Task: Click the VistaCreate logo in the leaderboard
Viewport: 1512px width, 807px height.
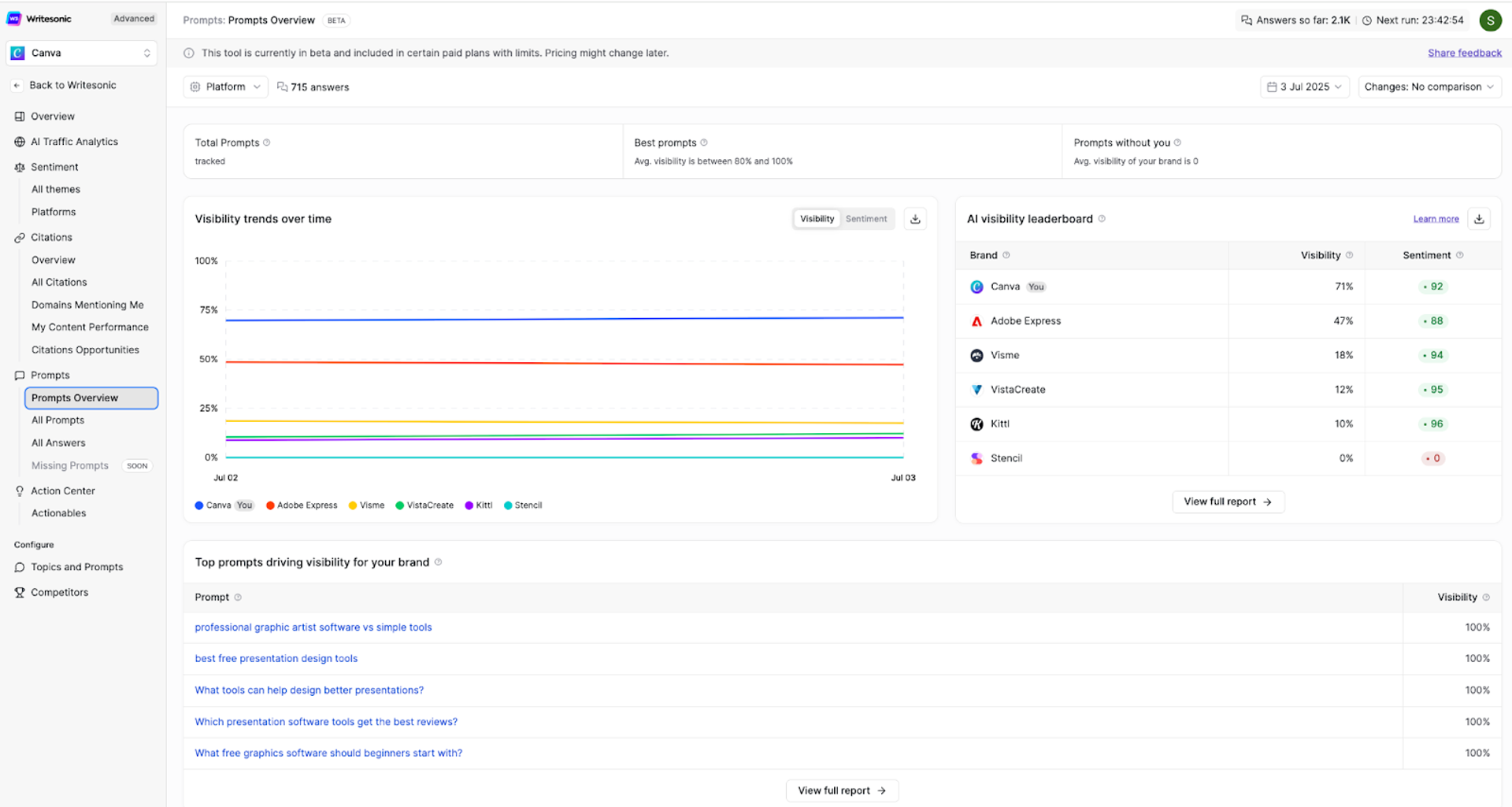Action: pyautogui.click(x=976, y=390)
